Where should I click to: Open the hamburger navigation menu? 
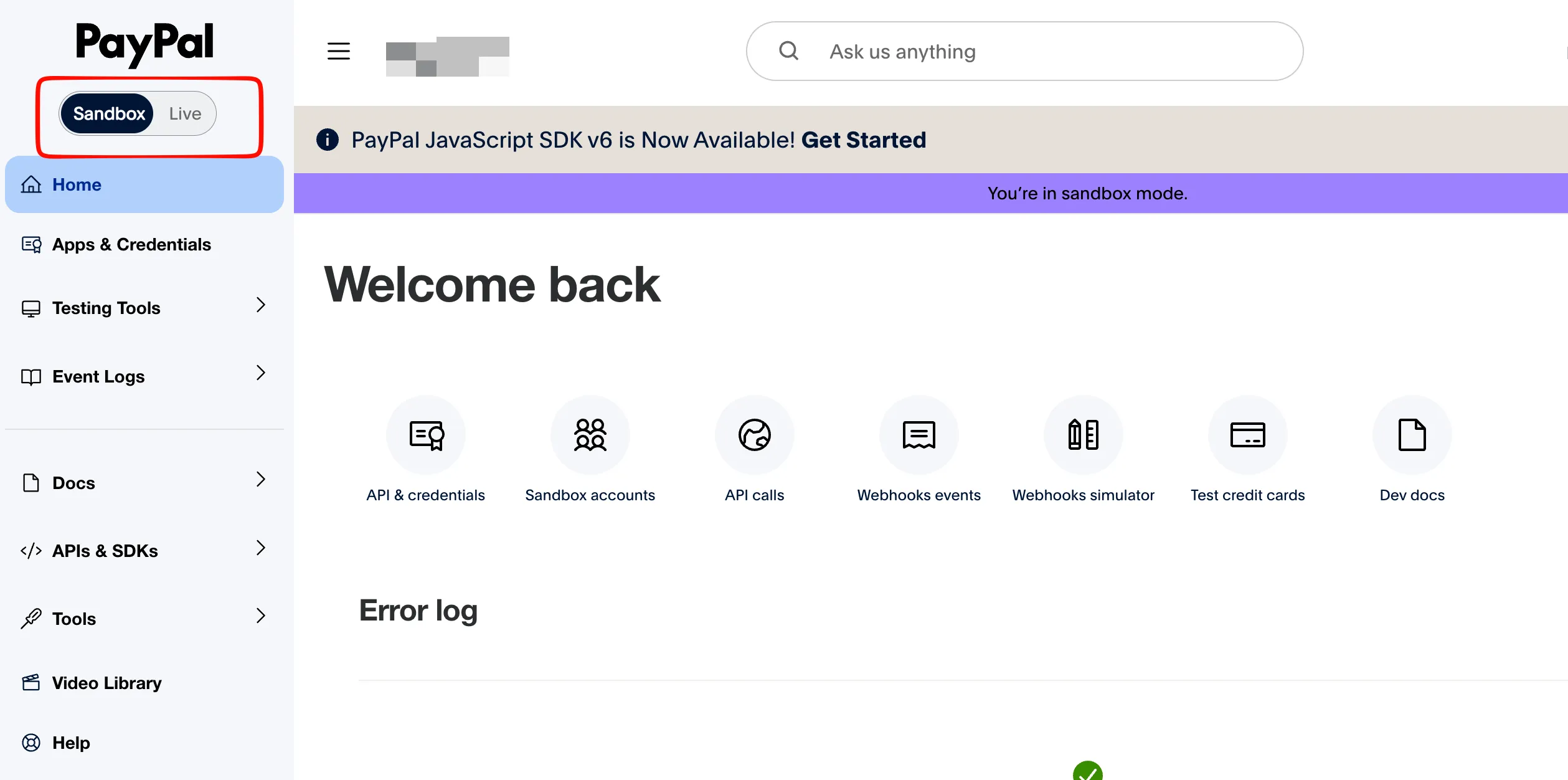click(338, 51)
